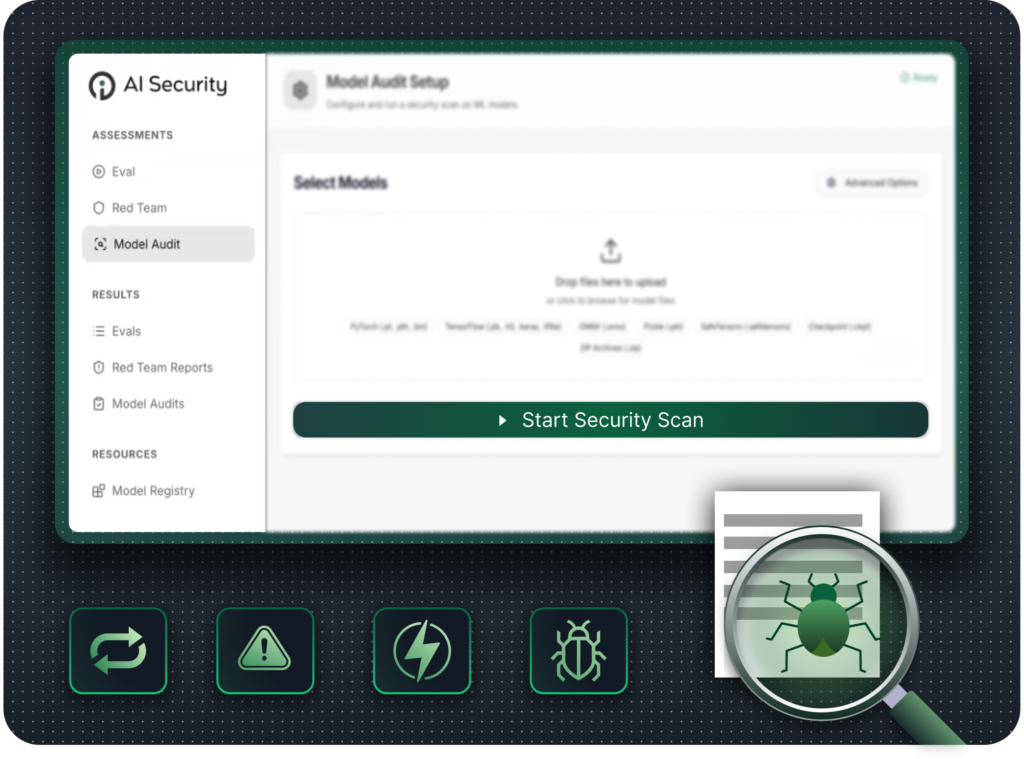Click the AI Security logo icon
The image size is (1024, 759).
pos(102,86)
